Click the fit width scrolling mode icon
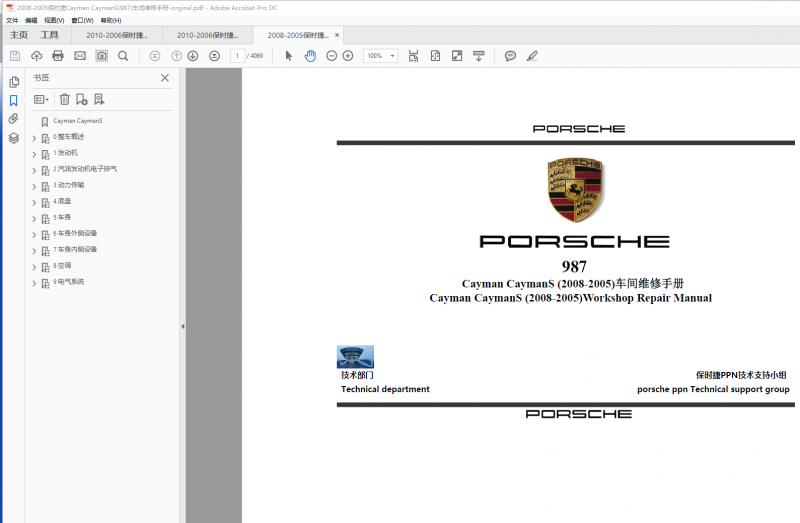Image resolution: width=800 pixels, height=523 pixels. 413,56
